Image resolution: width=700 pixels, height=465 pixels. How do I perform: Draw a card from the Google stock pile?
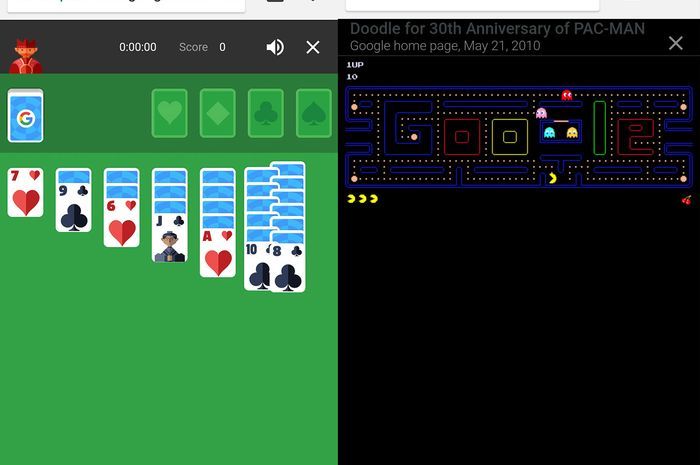tap(26, 118)
